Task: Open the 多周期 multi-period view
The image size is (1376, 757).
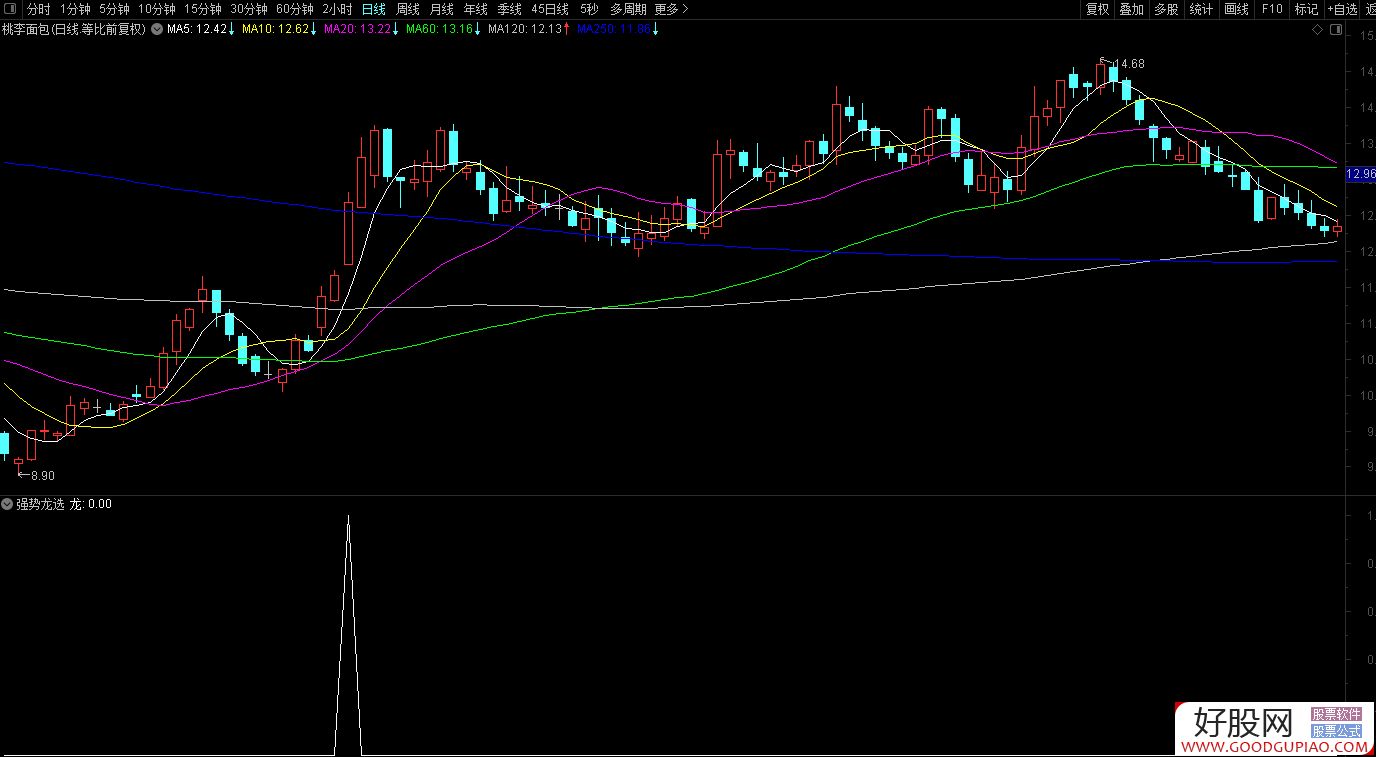Action: [x=628, y=9]
